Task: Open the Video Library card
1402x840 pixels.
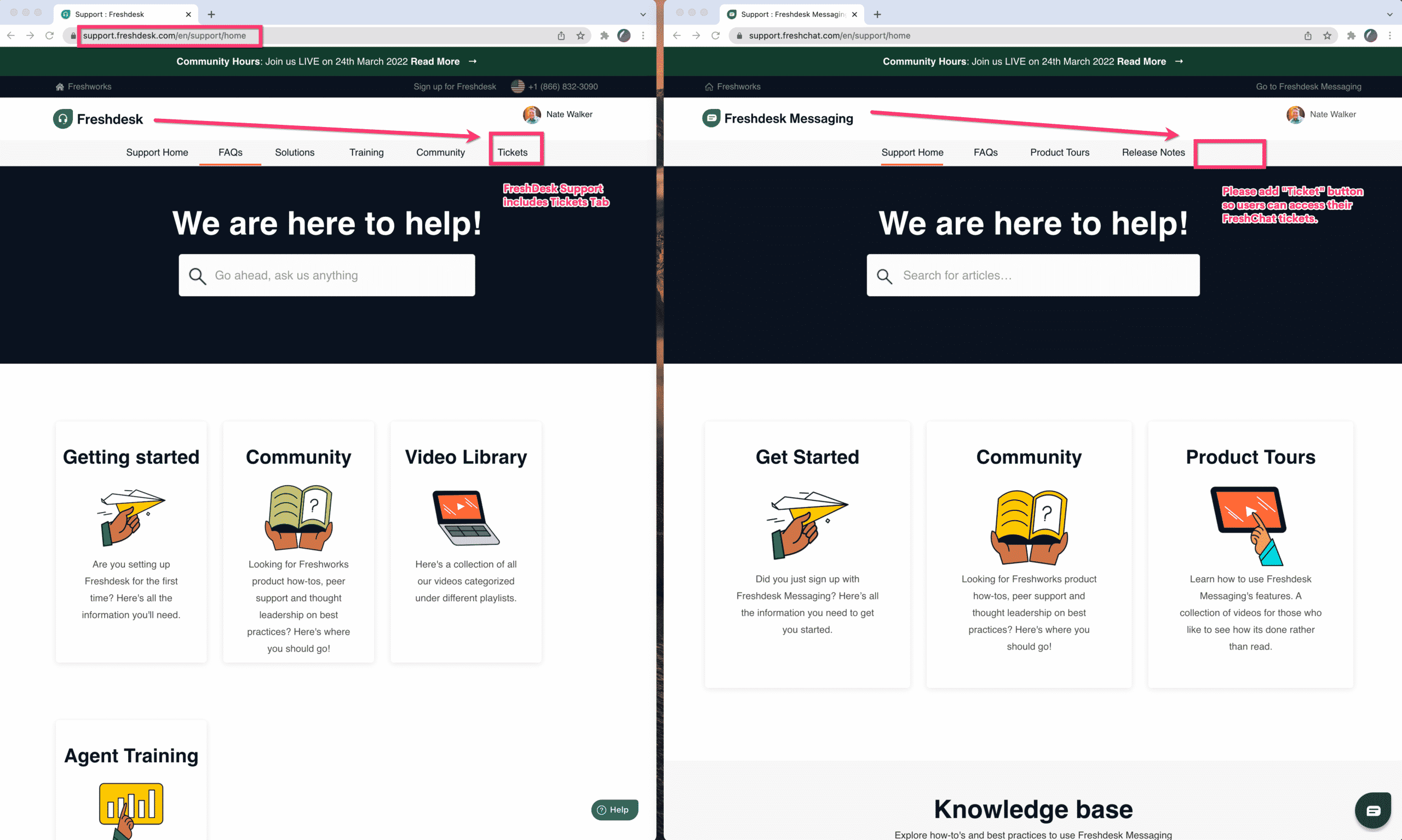Action: (466, 542)
